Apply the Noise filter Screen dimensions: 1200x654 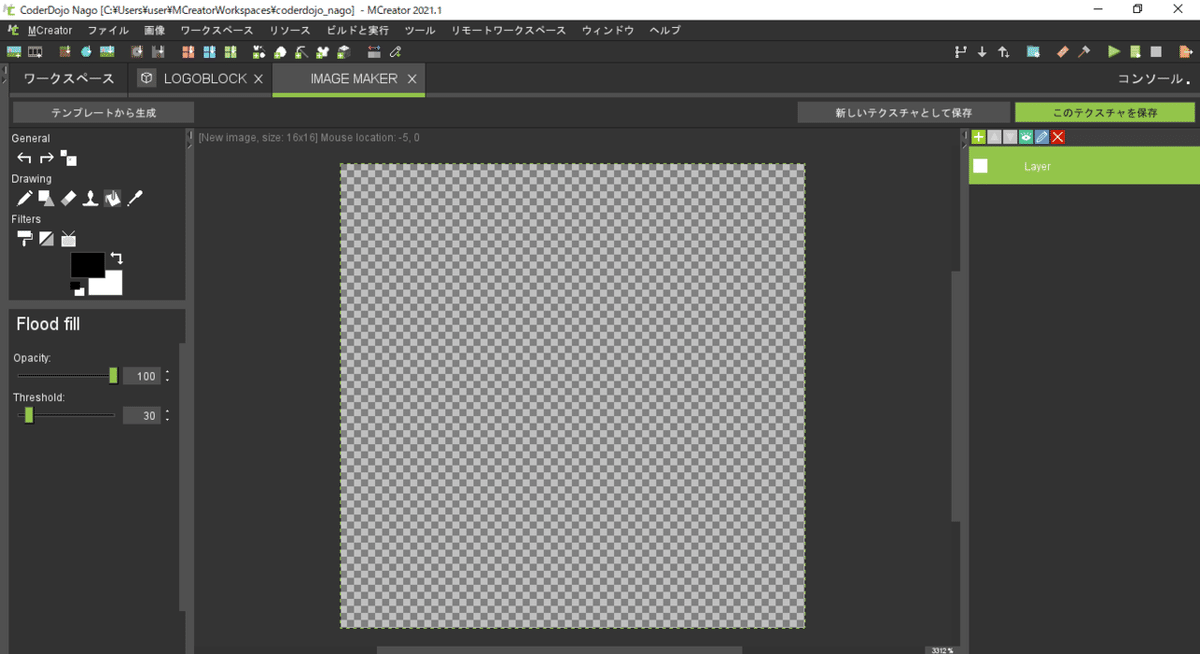(68, 238)
